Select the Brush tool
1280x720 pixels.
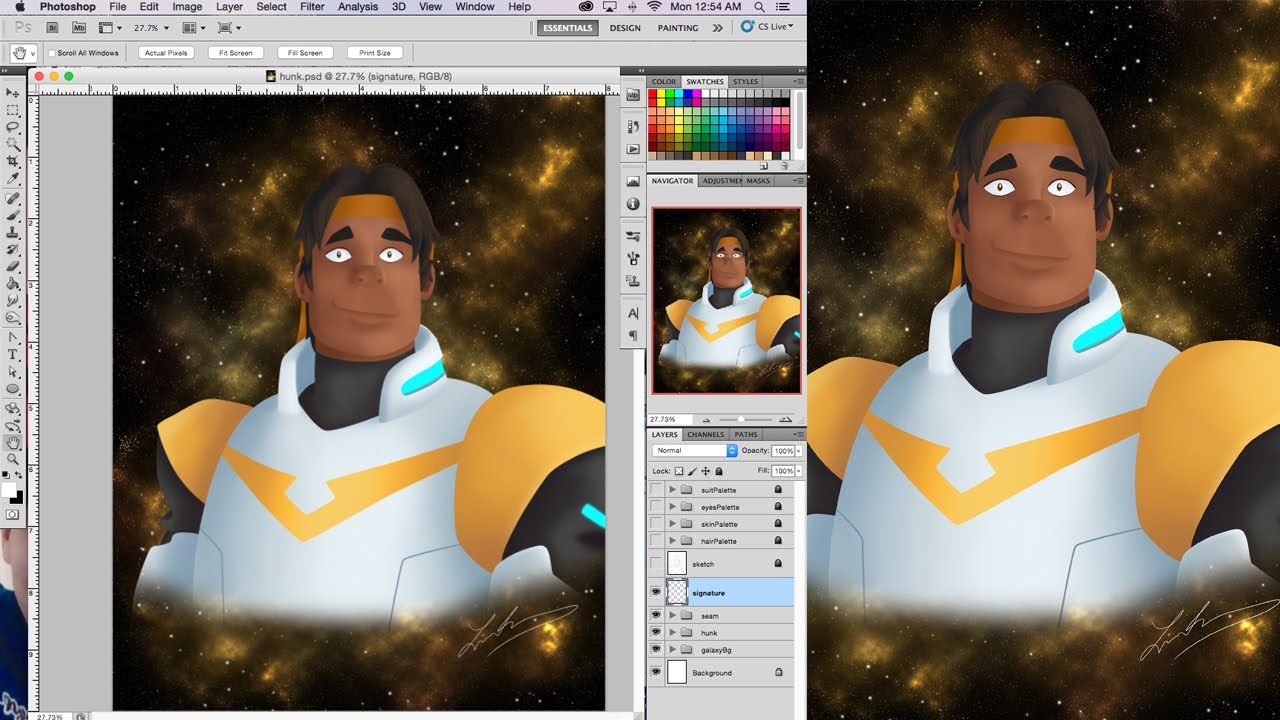[x=13, y=215]
